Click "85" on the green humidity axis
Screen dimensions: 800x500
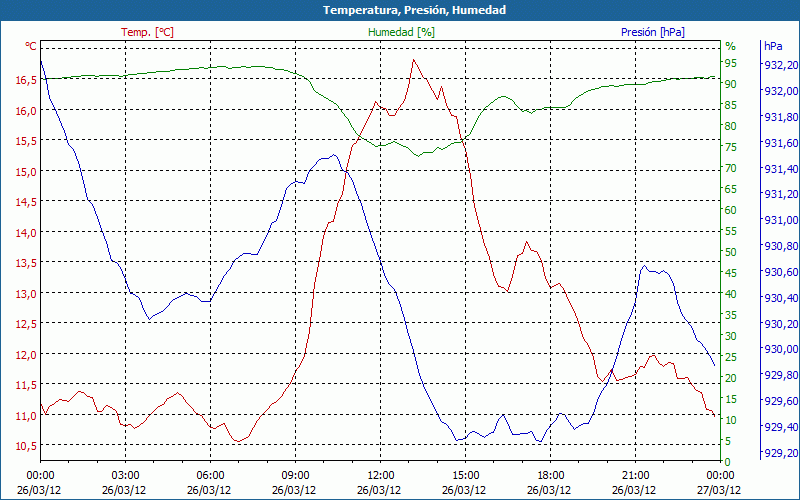pos(731,105)
